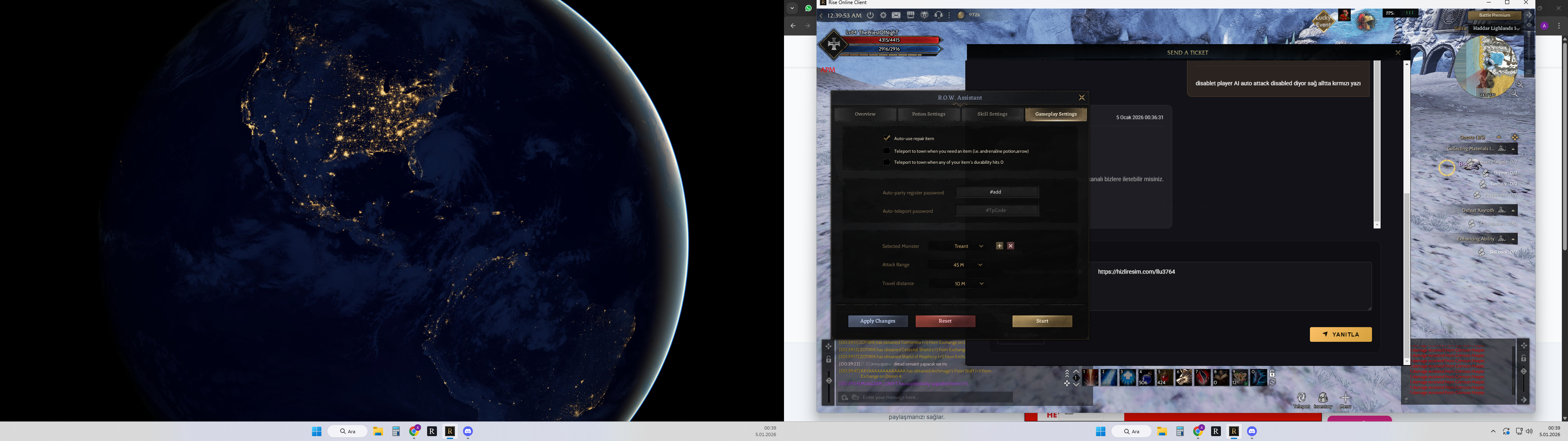The image size is (1568, 441).
Task: Click the Reset button
Action: (945, 321)
